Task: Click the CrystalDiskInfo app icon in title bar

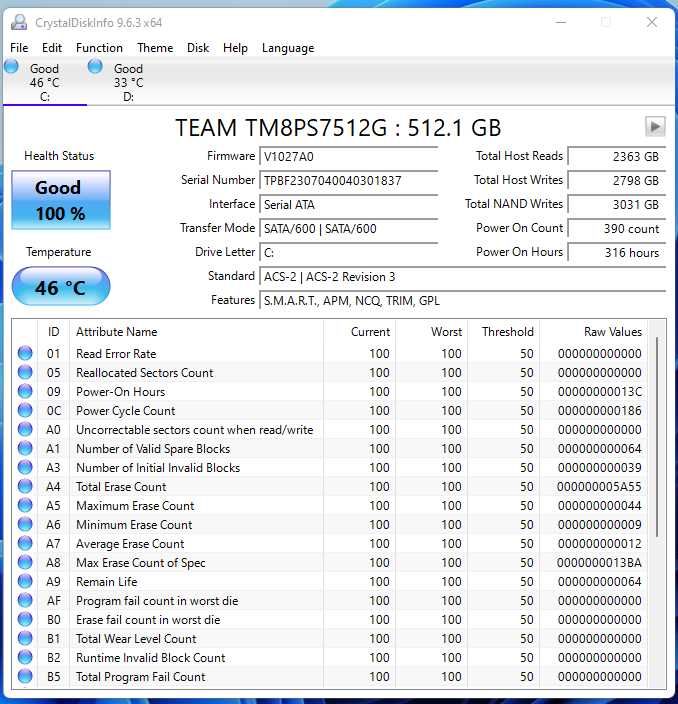Action: pos(19,22)
